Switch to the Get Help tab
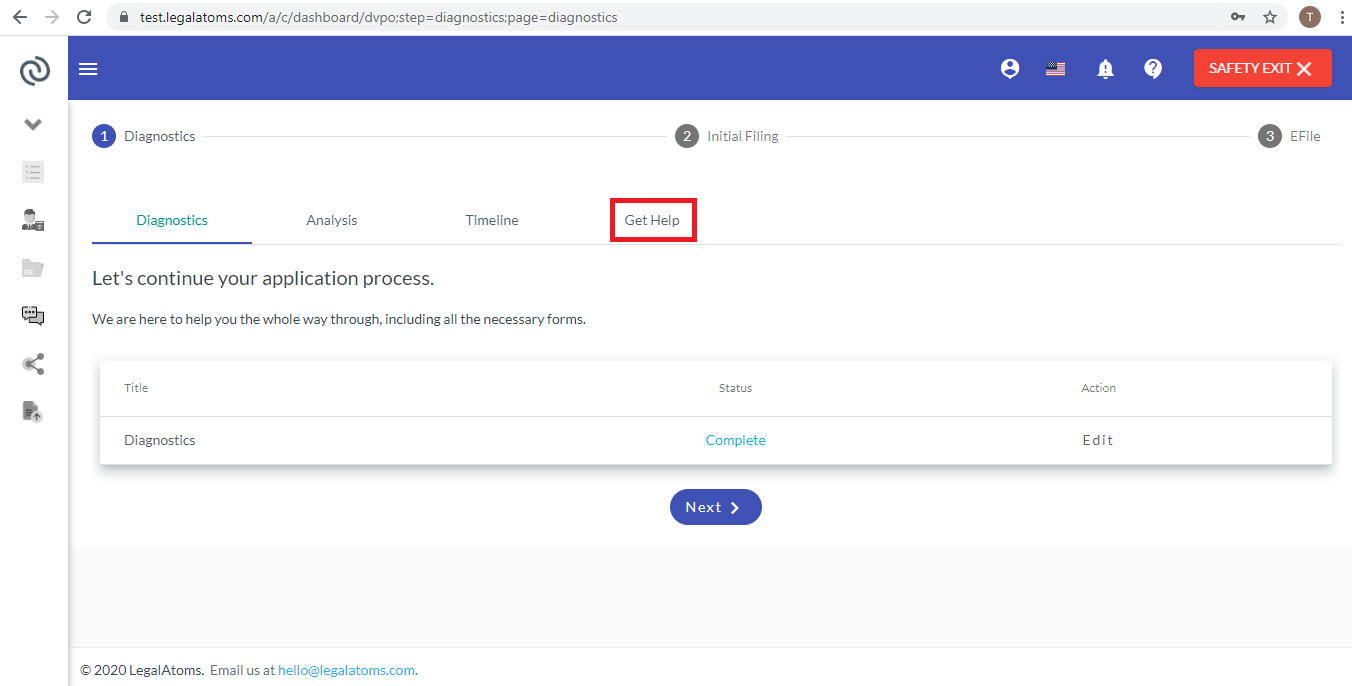The width and height of the screenshot is (1352, 686). click(652, 220)
